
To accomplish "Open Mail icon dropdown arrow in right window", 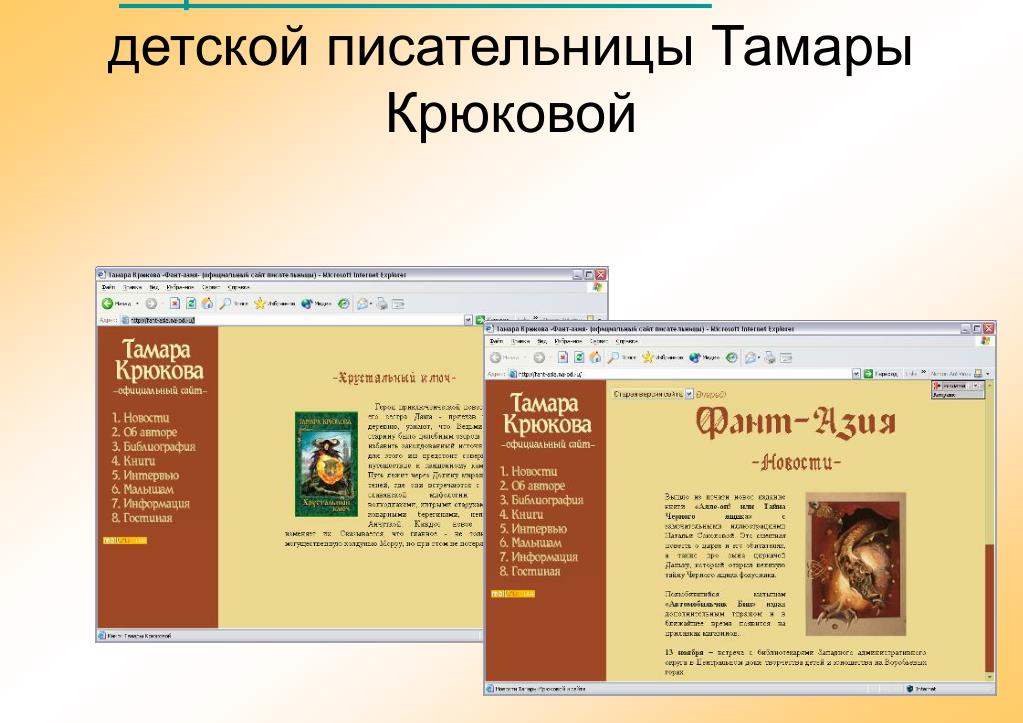I will [x=759, y=358].
